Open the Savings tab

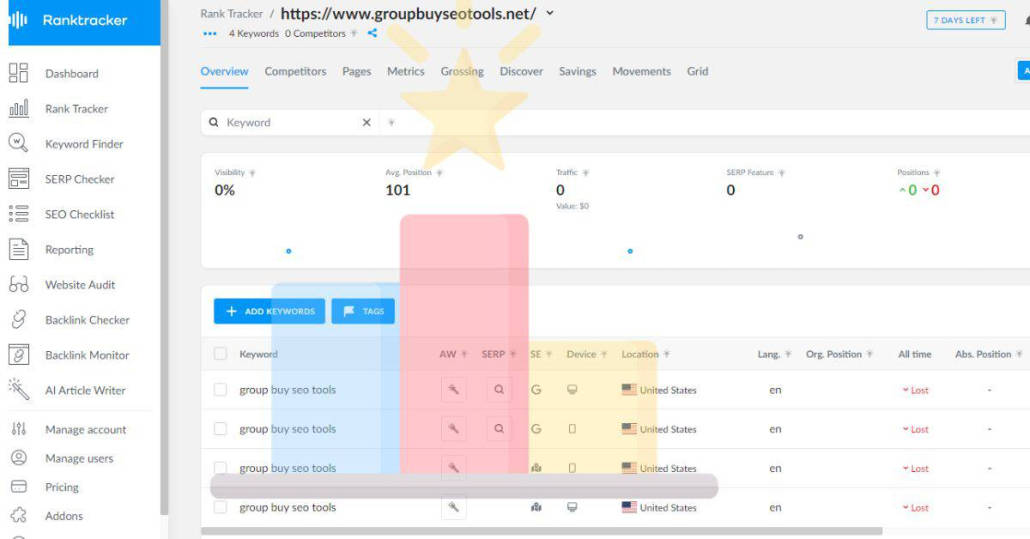(x=577, y=72)
